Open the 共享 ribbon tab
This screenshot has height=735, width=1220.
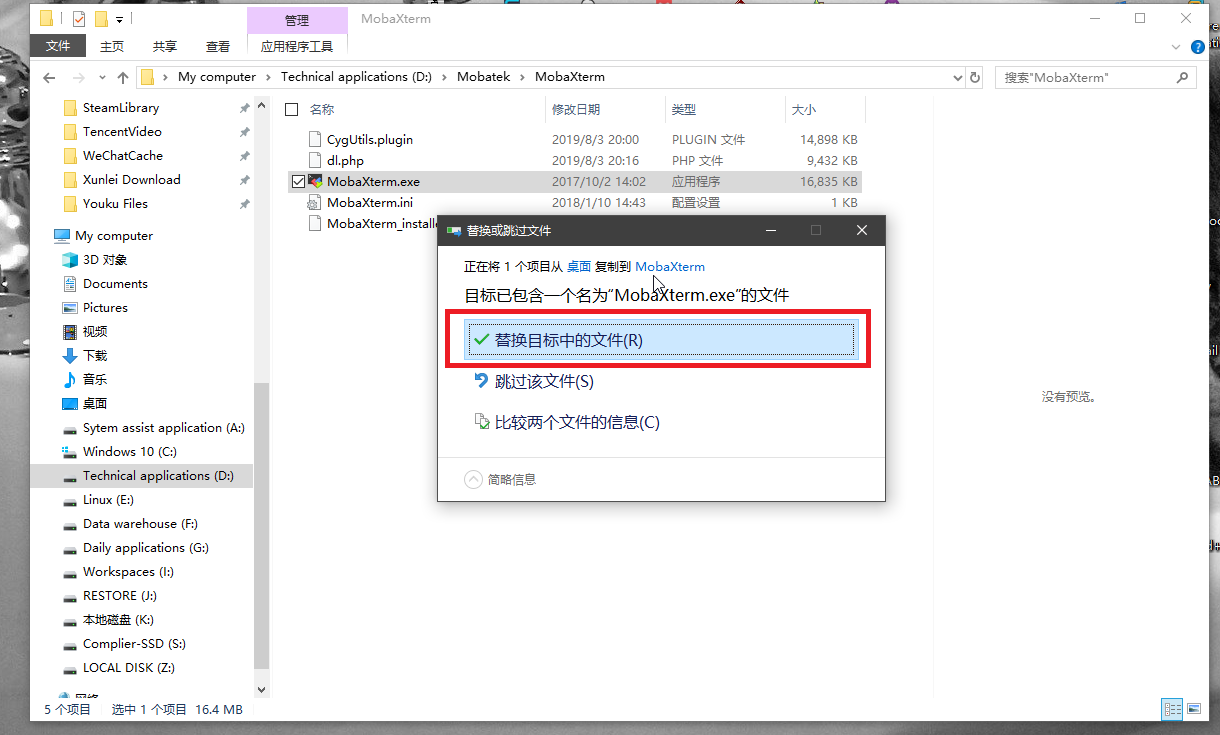(165, 46)
